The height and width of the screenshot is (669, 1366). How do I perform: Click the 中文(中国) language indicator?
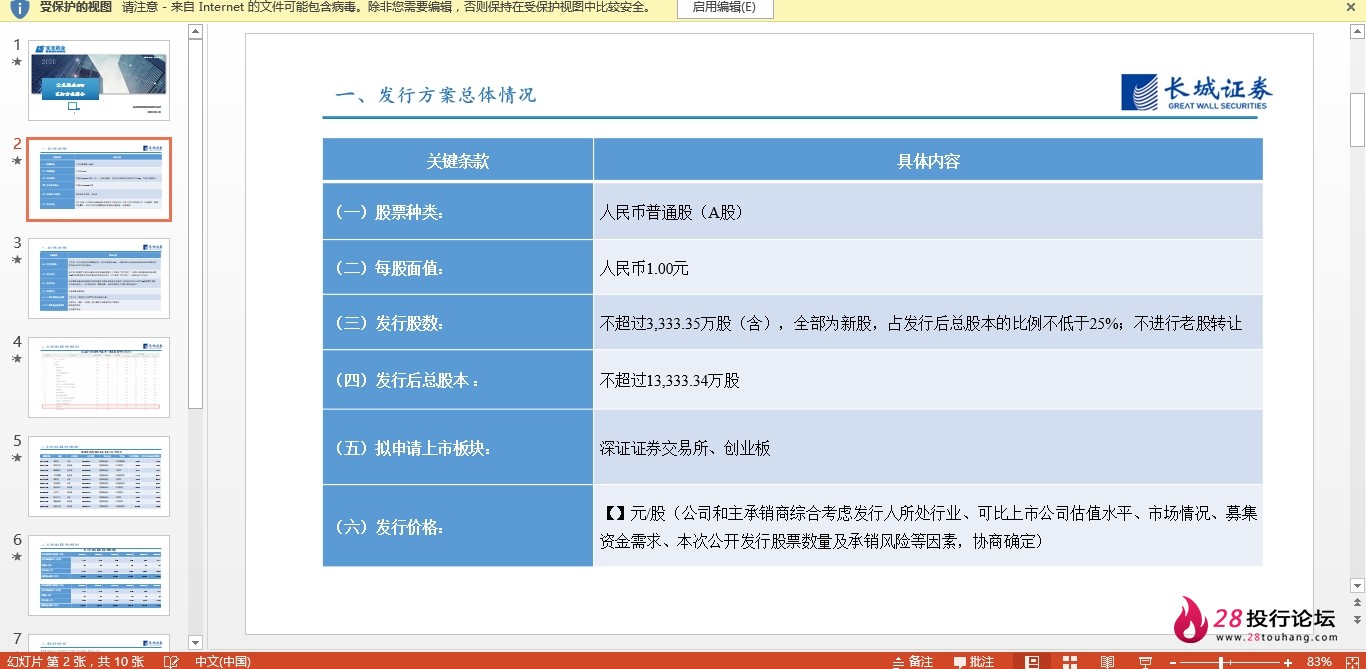coord(222,661)
